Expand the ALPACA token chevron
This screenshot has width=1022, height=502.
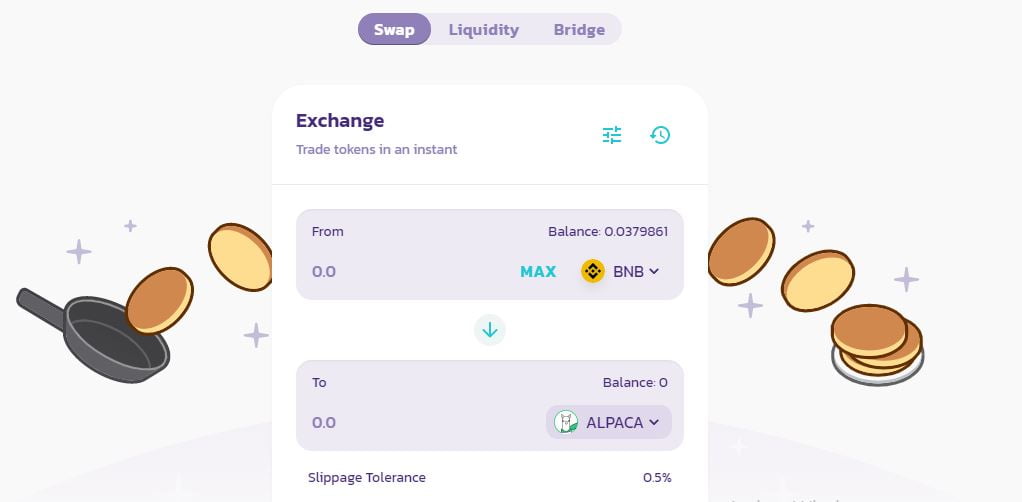click(x=654, y=422)
